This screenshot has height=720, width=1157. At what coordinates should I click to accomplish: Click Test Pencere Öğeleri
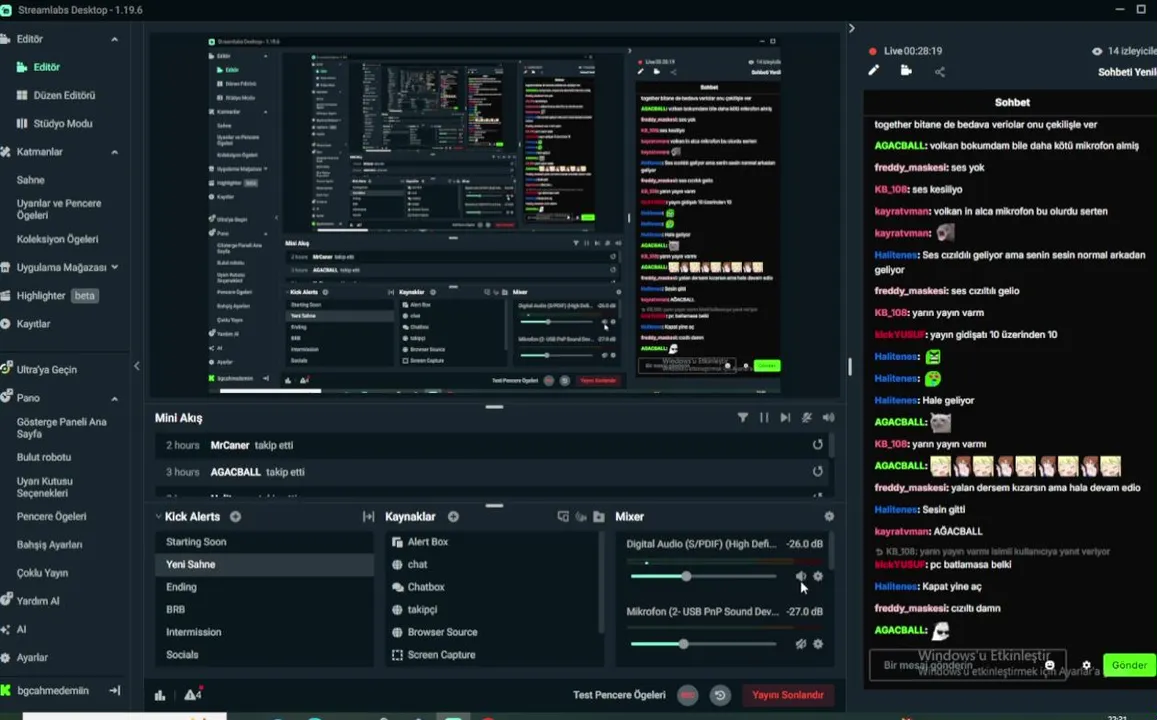pyautogui.click(x=619, y=695)
